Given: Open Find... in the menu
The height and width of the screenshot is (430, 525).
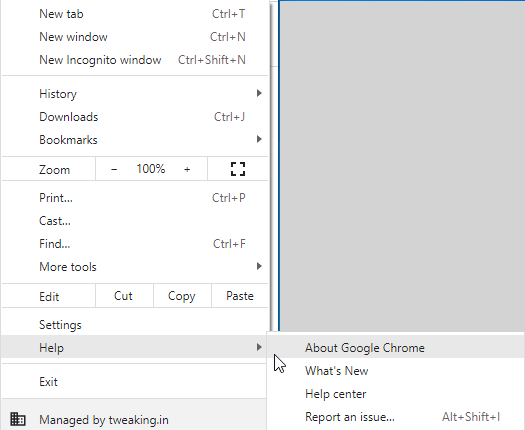Looking at the screenshot, I should click(x=135, y=244).
